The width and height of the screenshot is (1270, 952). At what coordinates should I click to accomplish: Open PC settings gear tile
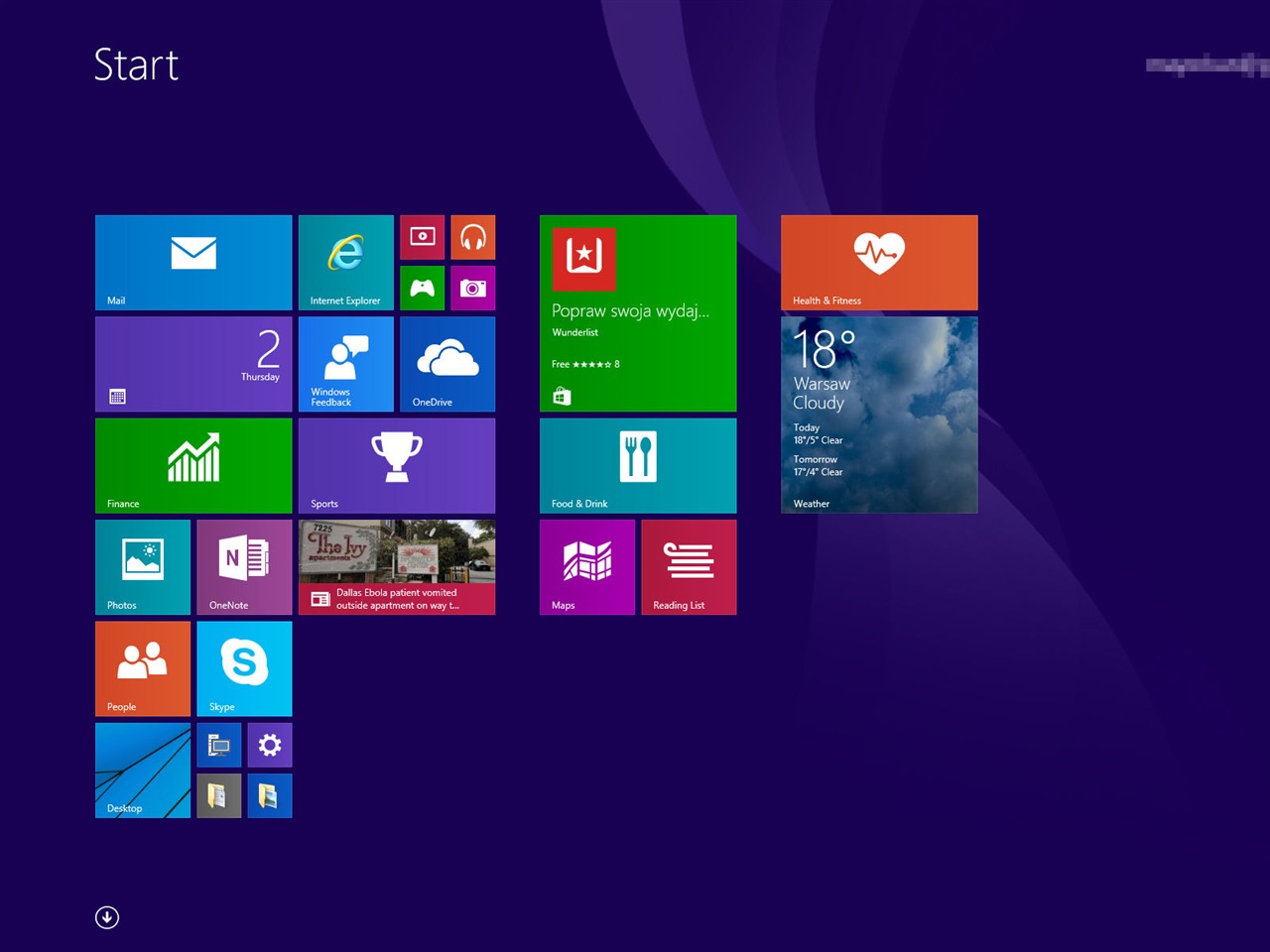(270, 745)
